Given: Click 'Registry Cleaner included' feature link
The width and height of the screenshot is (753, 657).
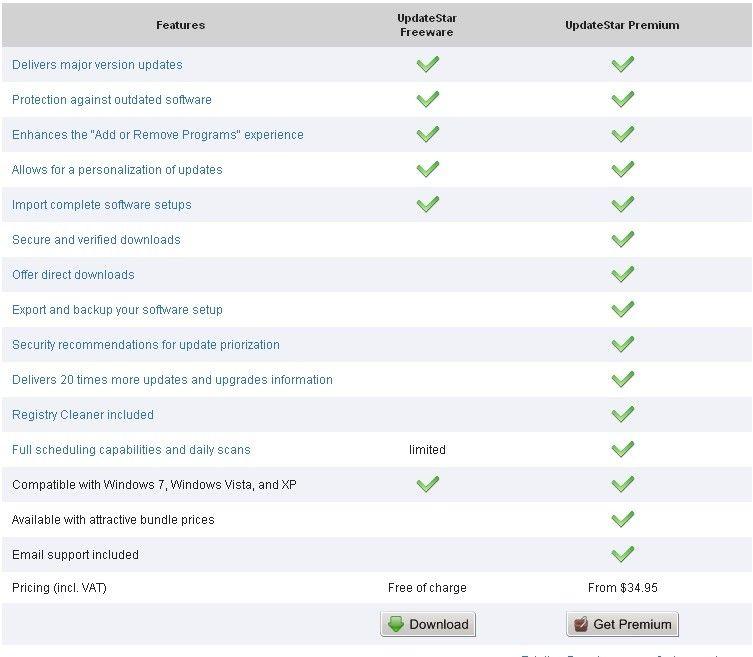Looking at the screenshot, I should click(82, 415).
